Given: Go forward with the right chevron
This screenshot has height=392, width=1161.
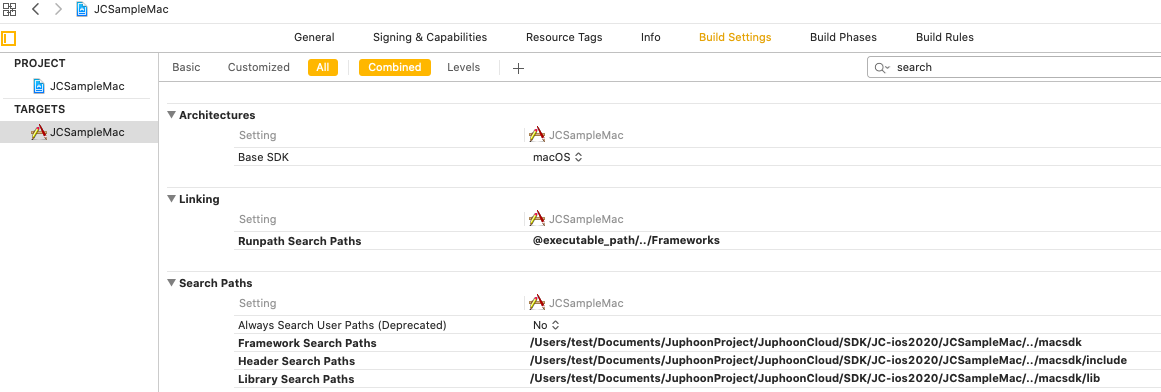Looking at the screenshot, I should click(x=59, y=10).
